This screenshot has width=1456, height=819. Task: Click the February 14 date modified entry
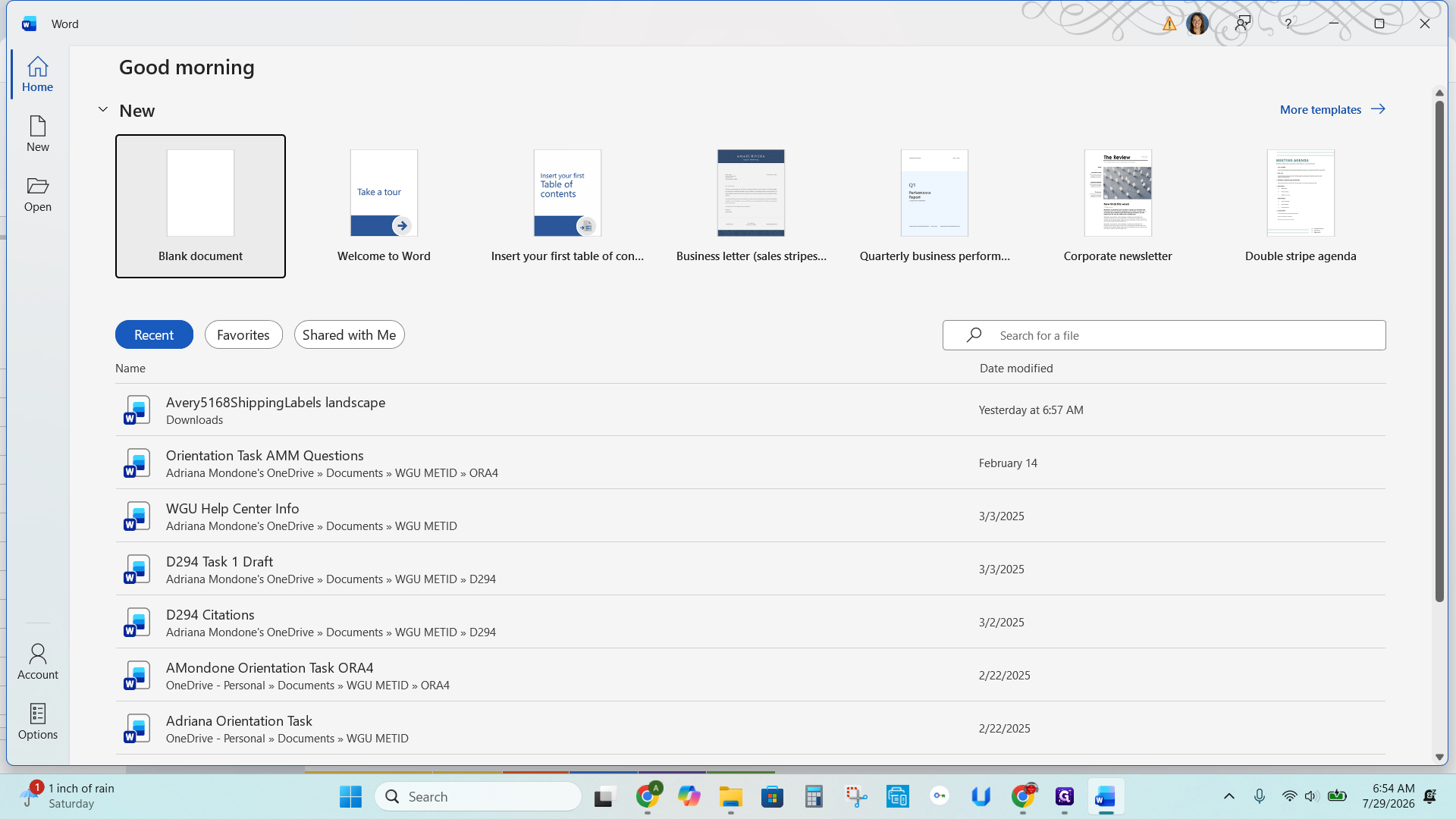pos(1008,463)
